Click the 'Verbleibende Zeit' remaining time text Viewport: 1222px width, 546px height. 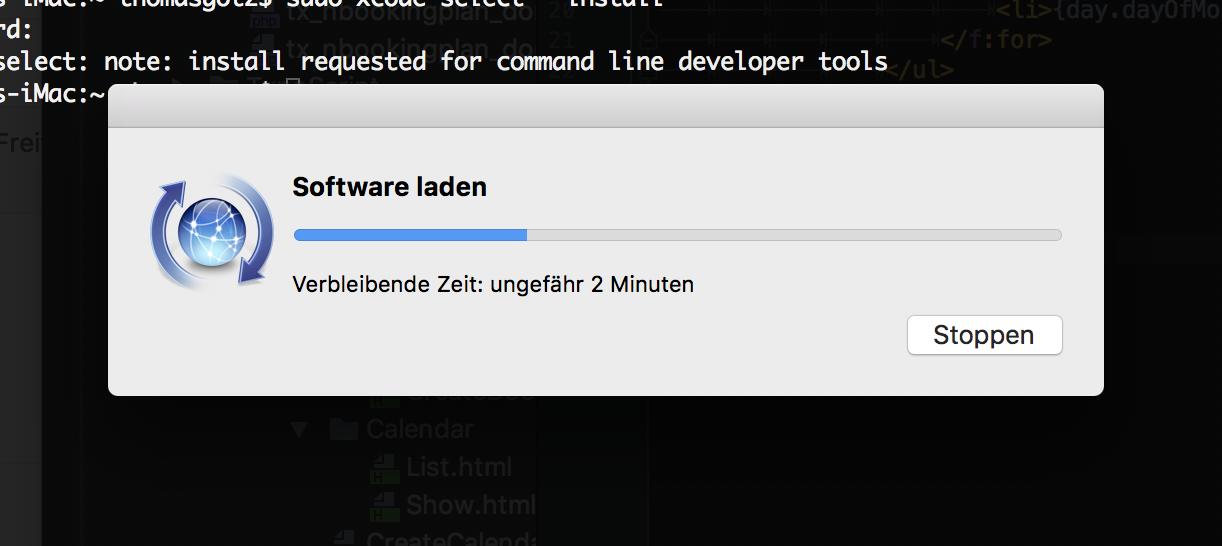tap(493, 284)
